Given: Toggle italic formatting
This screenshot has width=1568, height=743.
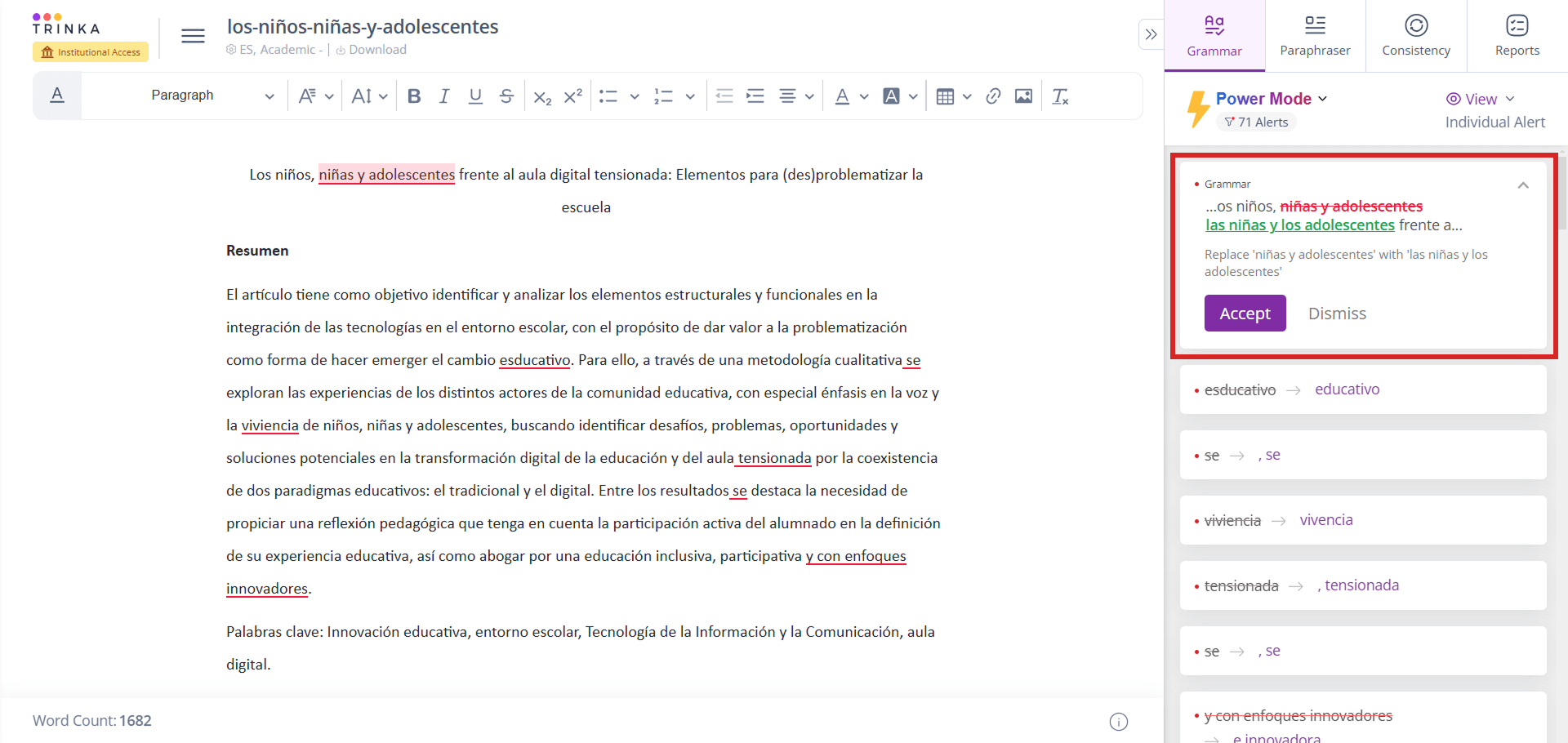Looking at the screenshot, I should (444, 96).
